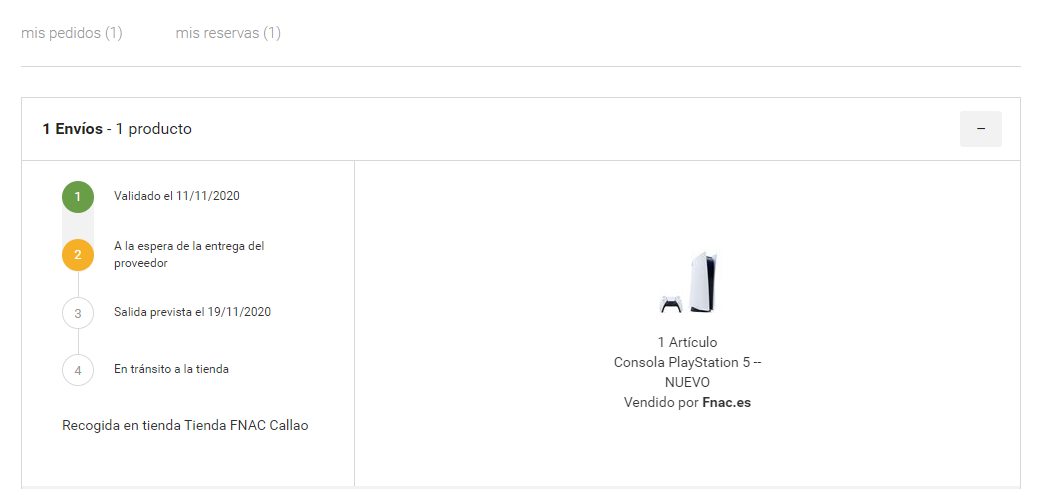Click the PlayStation 5 product image

click(x=689, y=283)
